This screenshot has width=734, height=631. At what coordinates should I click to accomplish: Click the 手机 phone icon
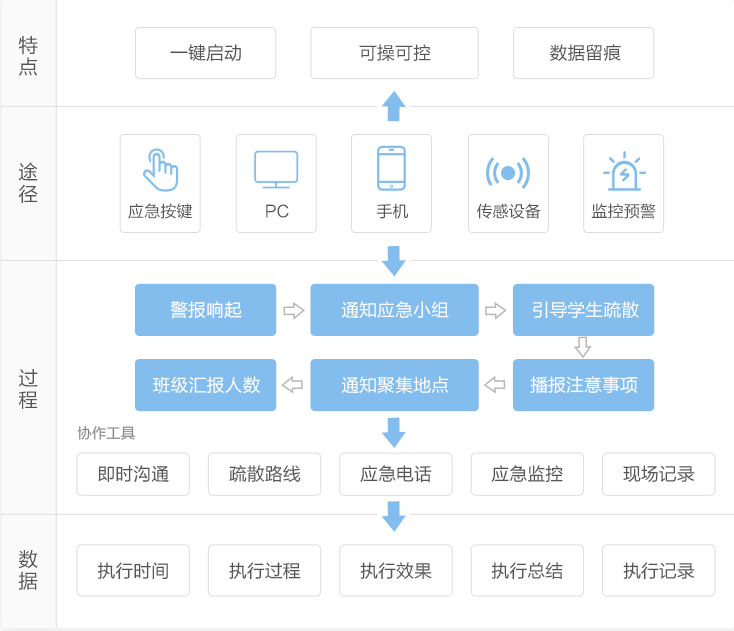pyautogui.click(x=391, y=168)
